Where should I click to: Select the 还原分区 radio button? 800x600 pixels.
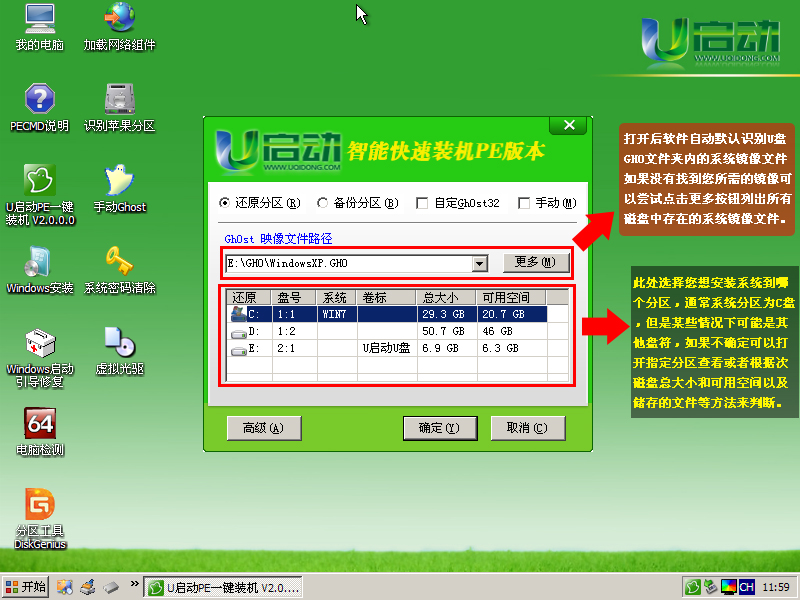[225, 203]
